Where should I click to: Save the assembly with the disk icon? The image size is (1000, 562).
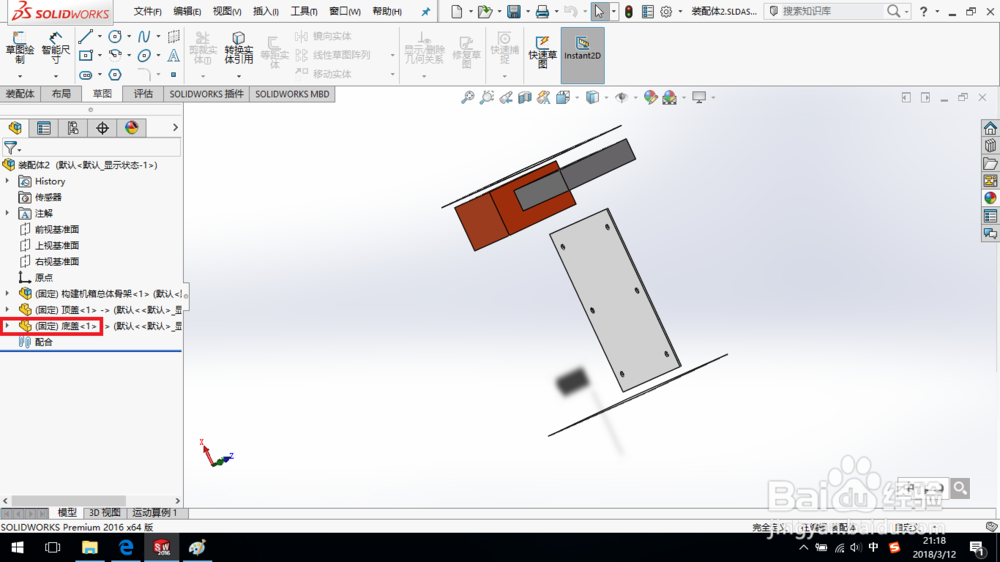[x=513, y=11]
